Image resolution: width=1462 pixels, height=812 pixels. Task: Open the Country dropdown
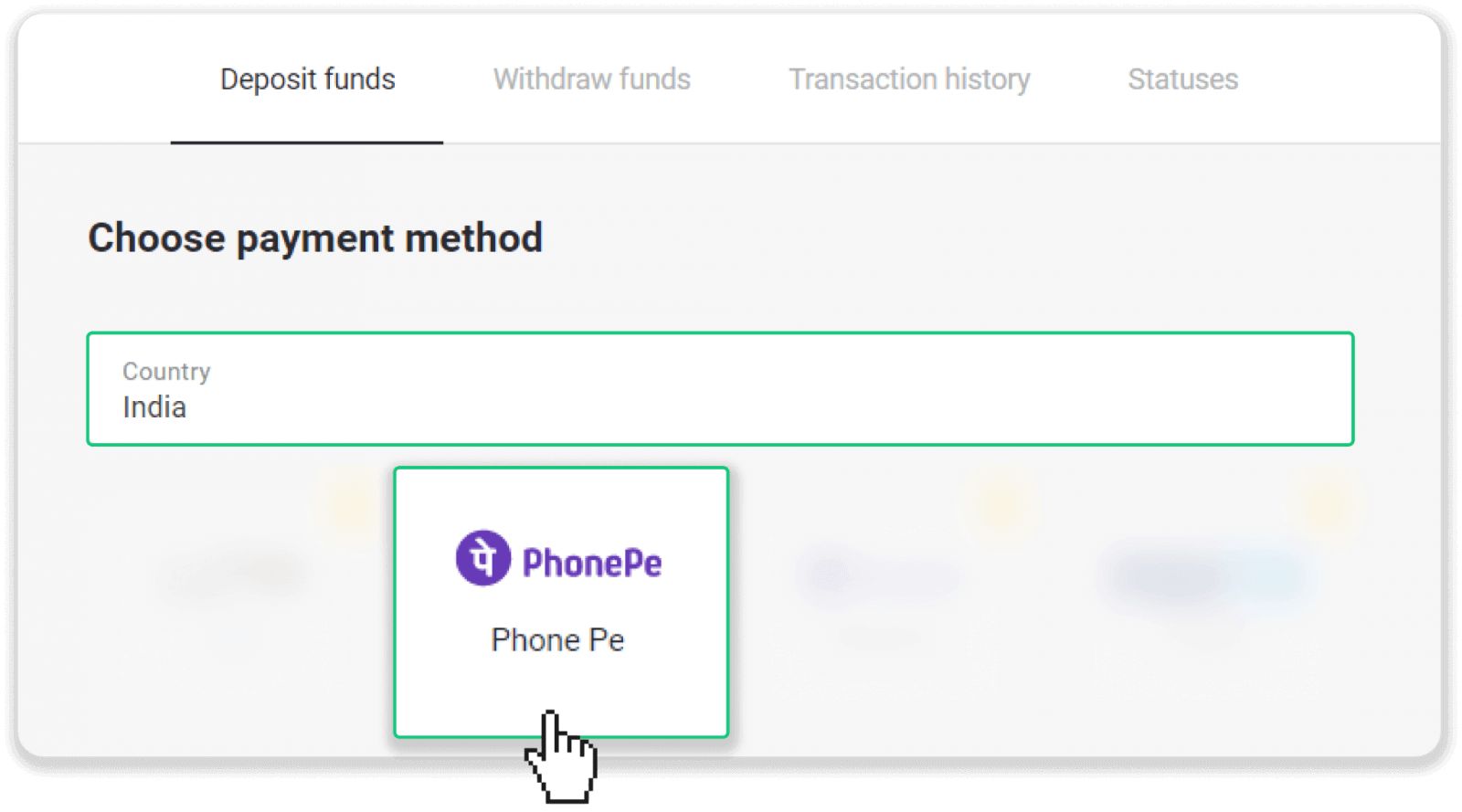coord(720,389)
